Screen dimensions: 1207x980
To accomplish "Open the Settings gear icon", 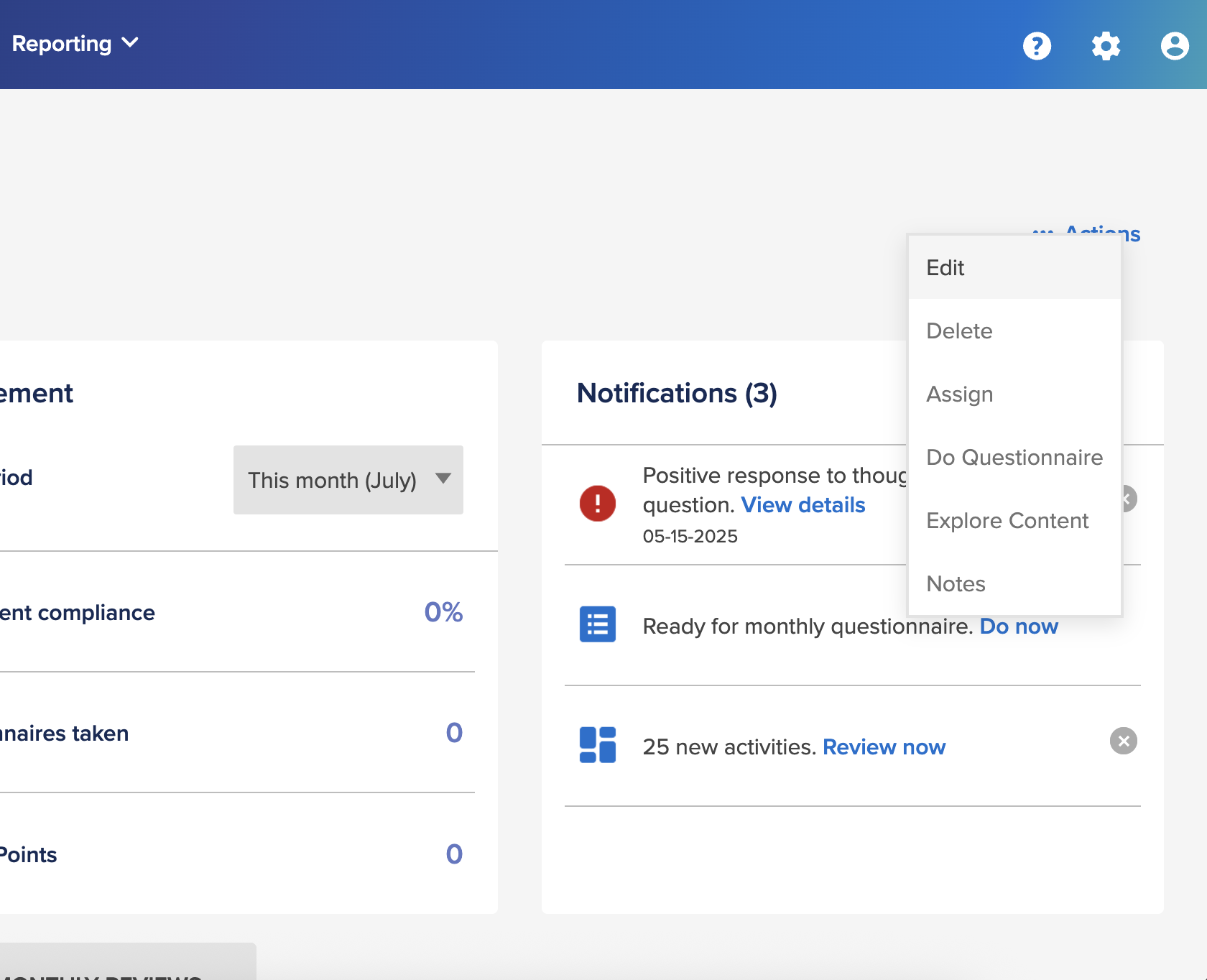I will click(x=1106, y=46).
